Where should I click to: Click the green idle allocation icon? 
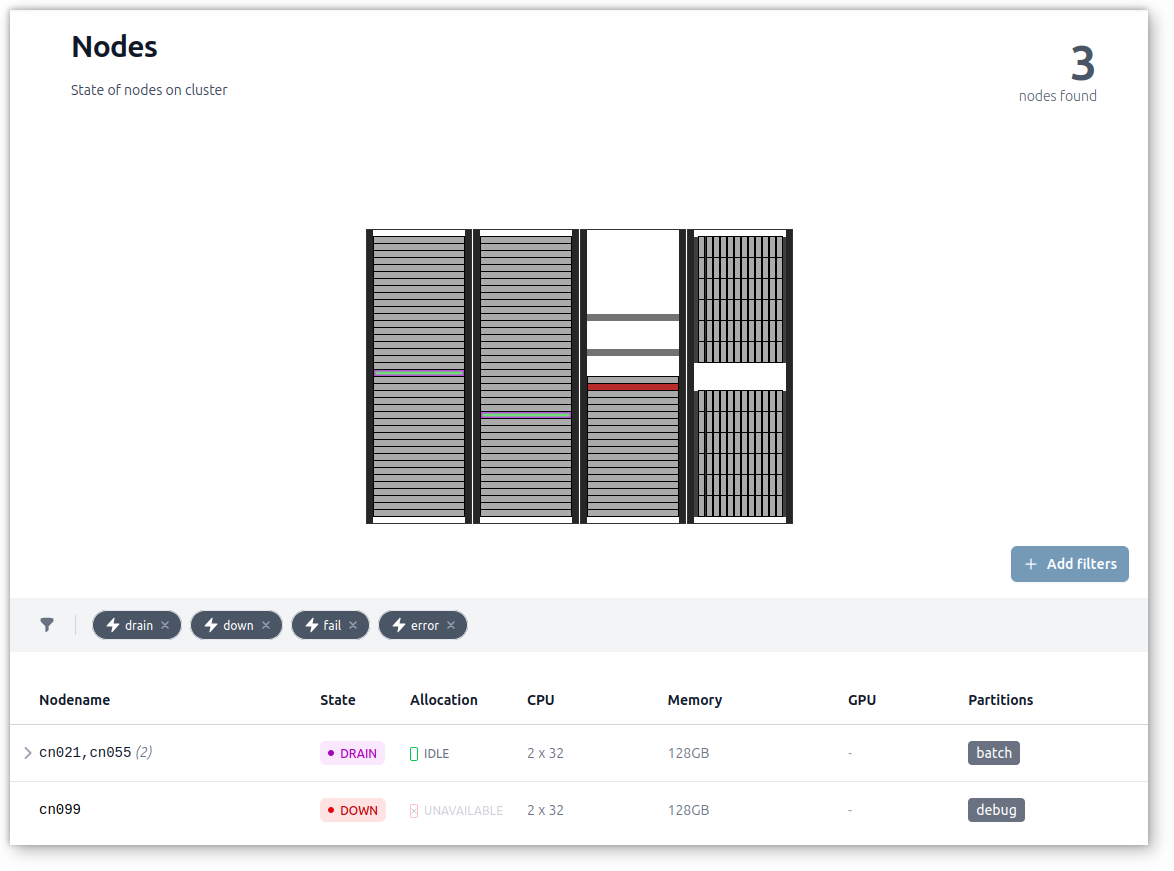point(414,753)
